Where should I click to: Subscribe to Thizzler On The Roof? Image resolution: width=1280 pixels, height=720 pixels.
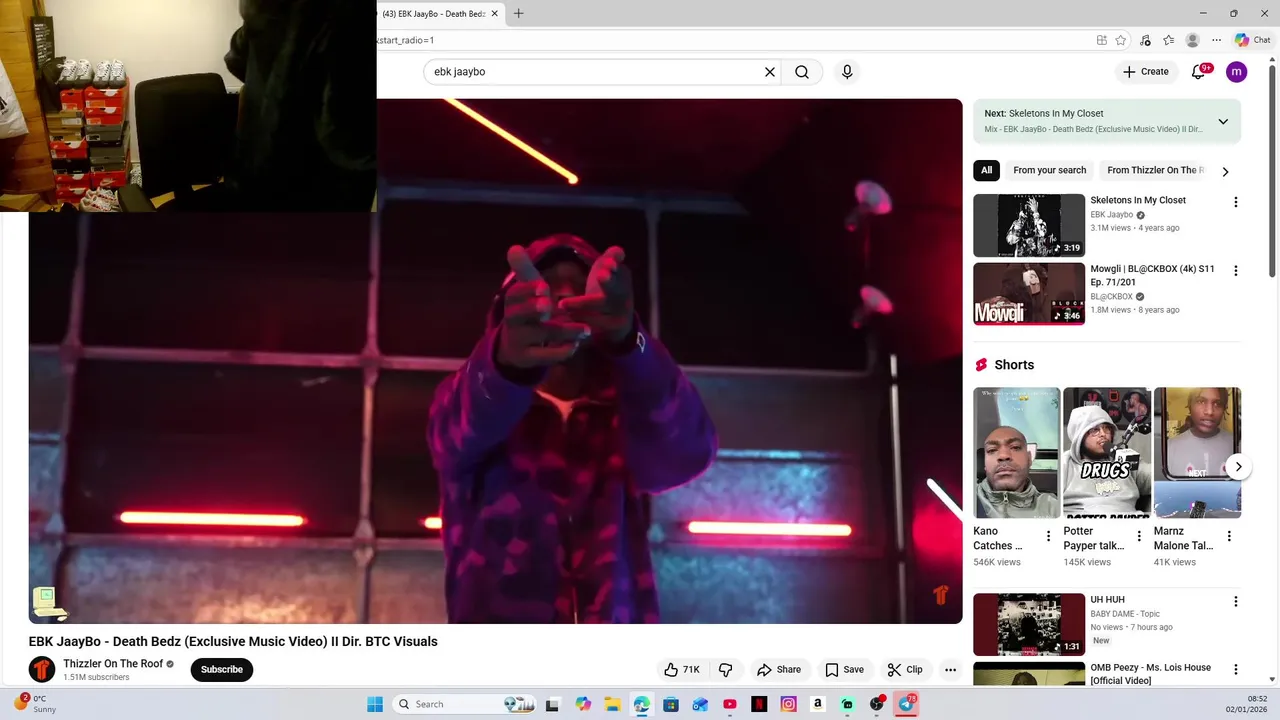pos(222,669)
